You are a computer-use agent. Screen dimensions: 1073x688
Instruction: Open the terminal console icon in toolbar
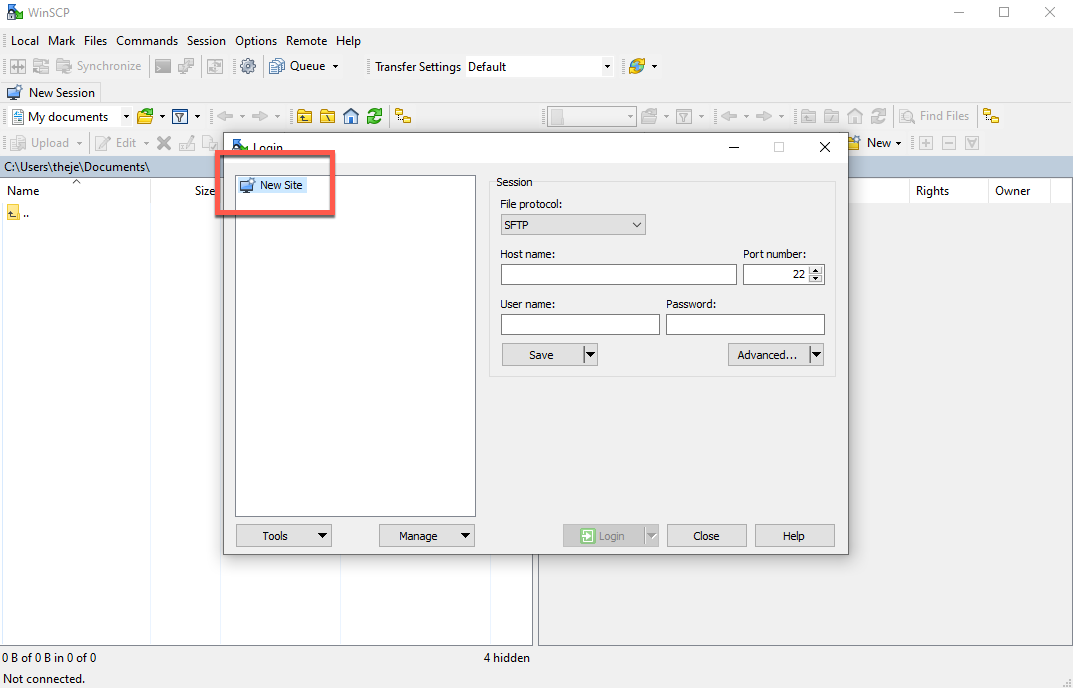(163, 66)
